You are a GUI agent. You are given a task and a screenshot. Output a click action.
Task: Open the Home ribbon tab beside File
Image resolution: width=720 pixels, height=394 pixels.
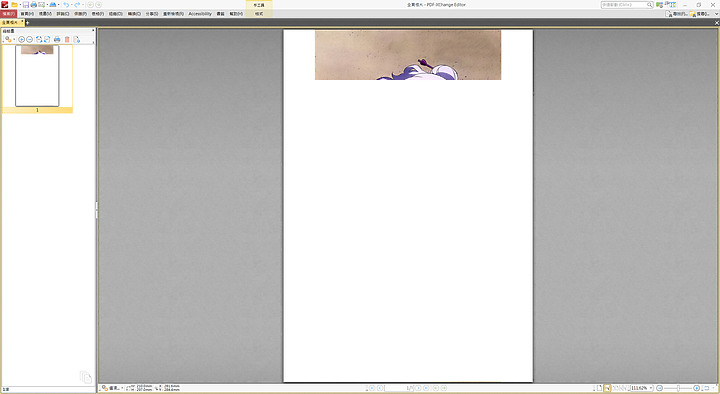click(x=27, y=14)
